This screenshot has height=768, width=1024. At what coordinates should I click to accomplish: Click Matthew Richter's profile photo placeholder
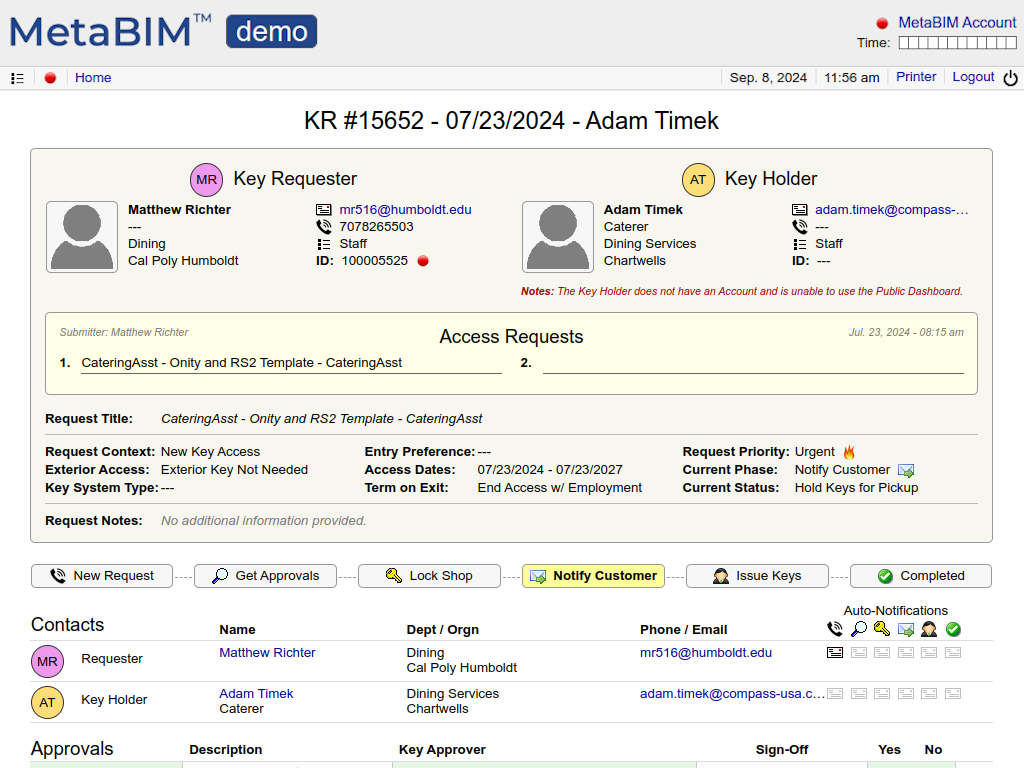point(82,237)
